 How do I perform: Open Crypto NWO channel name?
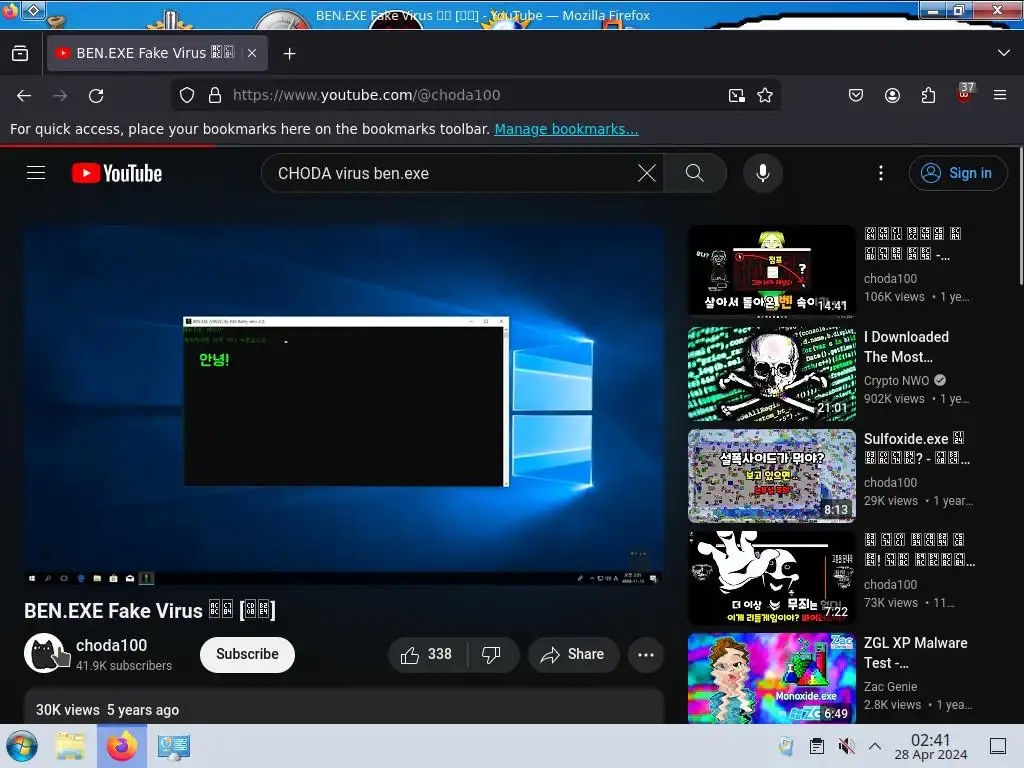896,381
